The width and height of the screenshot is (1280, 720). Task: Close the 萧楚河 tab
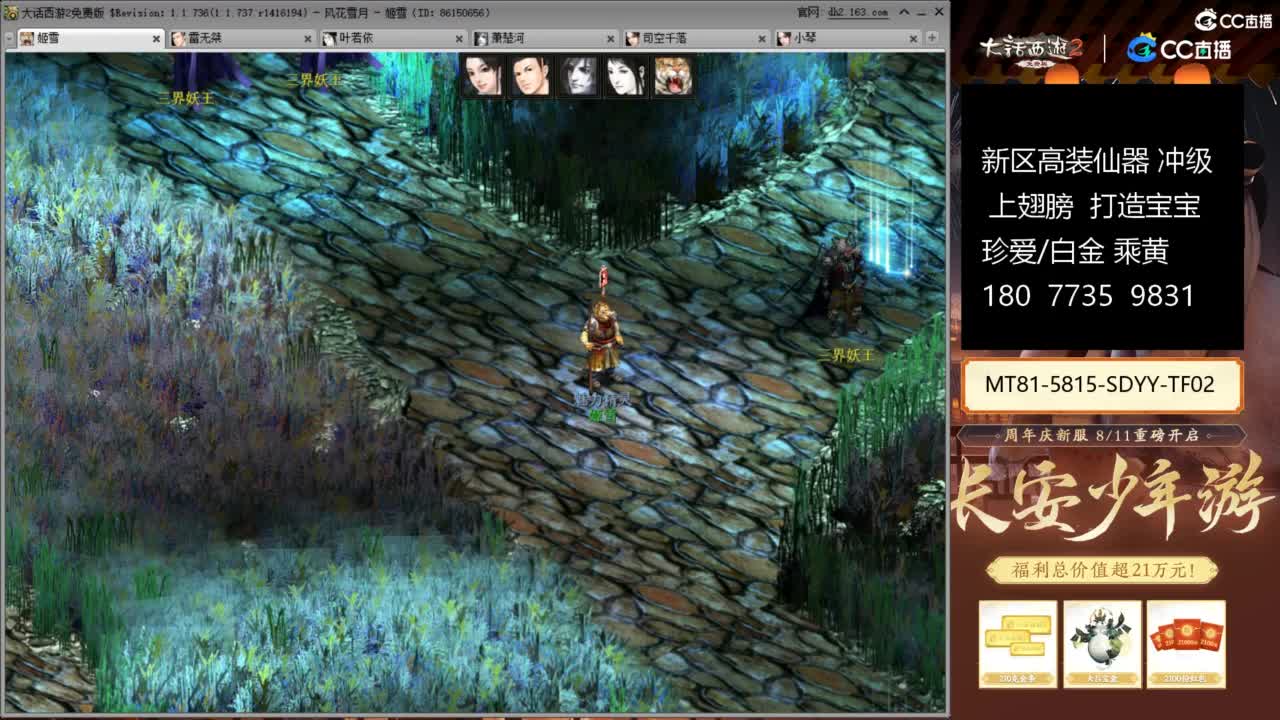(x=612, y=39)
